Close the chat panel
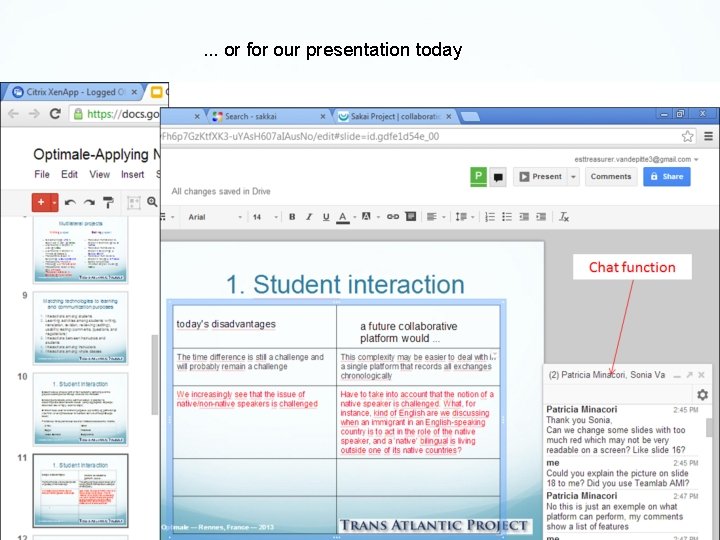The image size is (720, 540). [x=701, y=375]
